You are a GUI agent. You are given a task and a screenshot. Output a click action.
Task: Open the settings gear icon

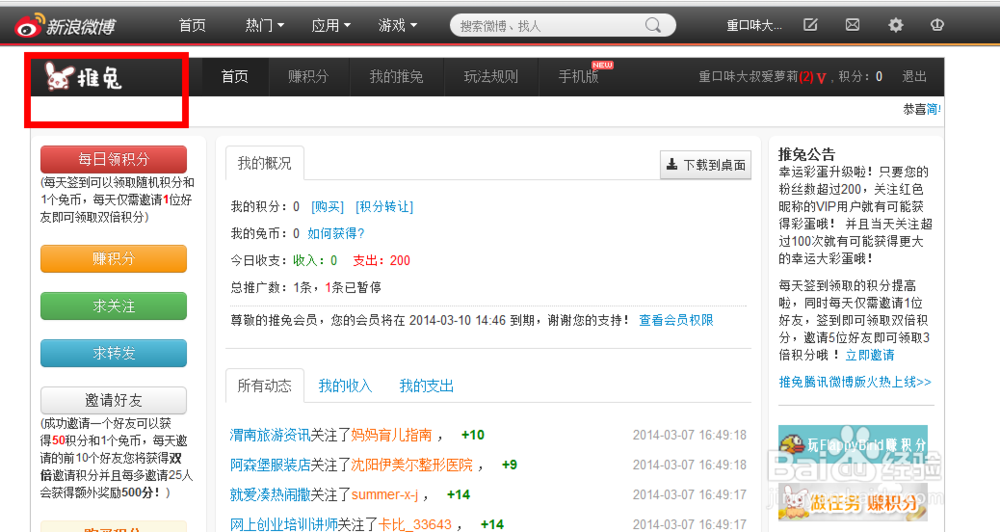pyautogui.click(x=895, y=25)
